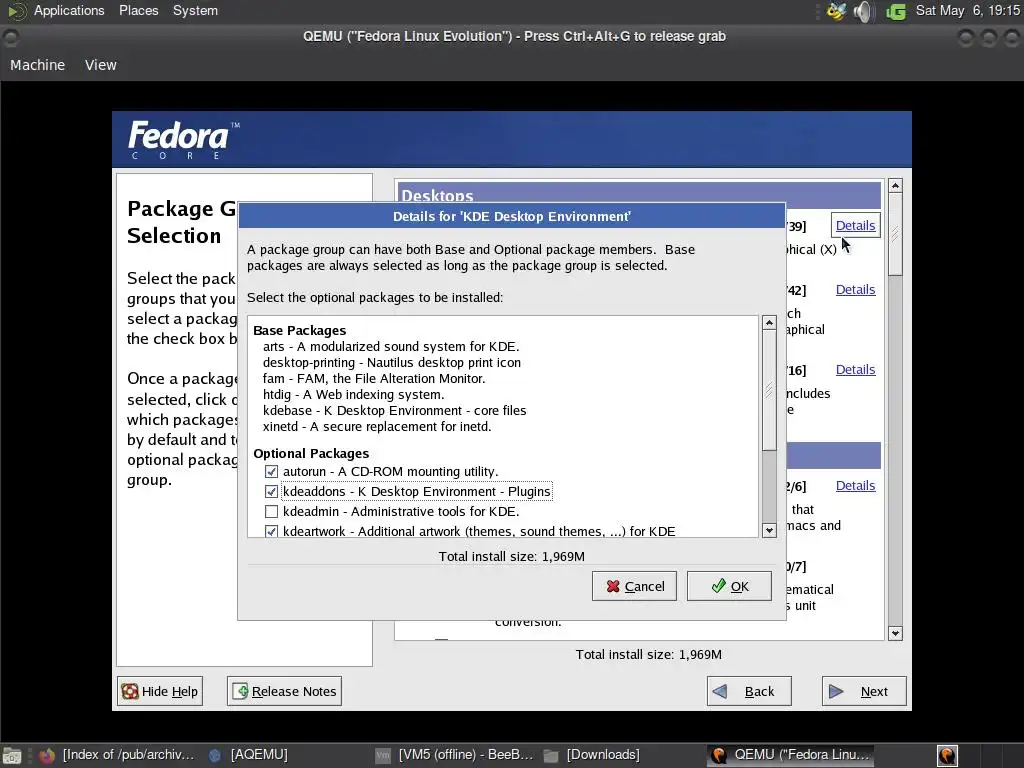Open the Places menu
Viewport: 1024px width, 768px height.
(x=138, y=10)
